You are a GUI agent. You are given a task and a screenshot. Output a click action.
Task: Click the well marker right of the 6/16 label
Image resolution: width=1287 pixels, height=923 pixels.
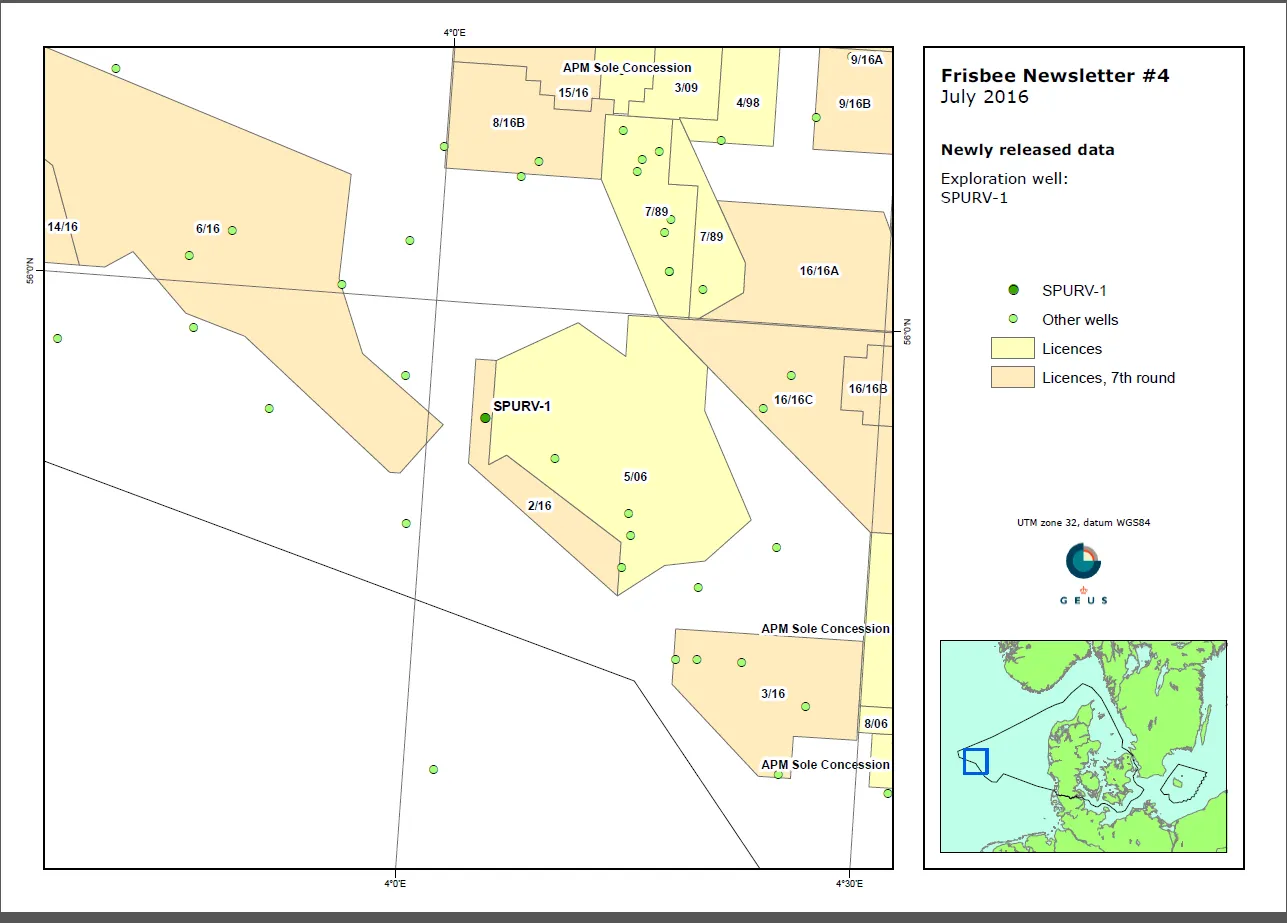(x=232, y=230)
